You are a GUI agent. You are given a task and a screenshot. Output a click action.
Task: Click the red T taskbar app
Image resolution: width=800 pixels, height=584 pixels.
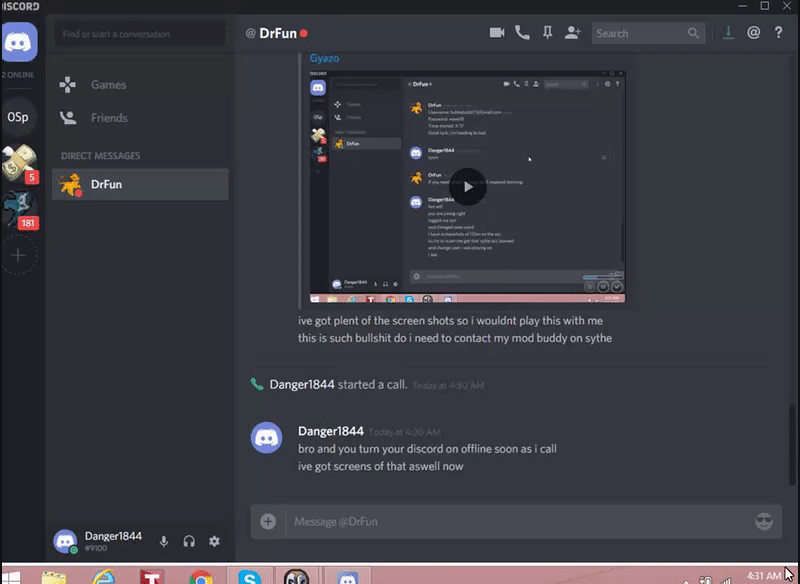pos(152,577)
